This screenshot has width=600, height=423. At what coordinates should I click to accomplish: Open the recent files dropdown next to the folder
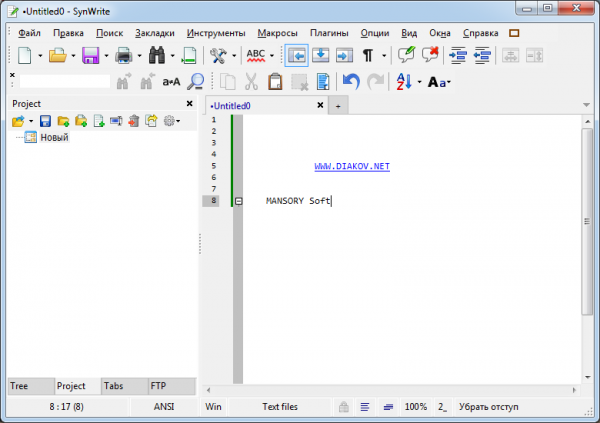pos(73,56)
